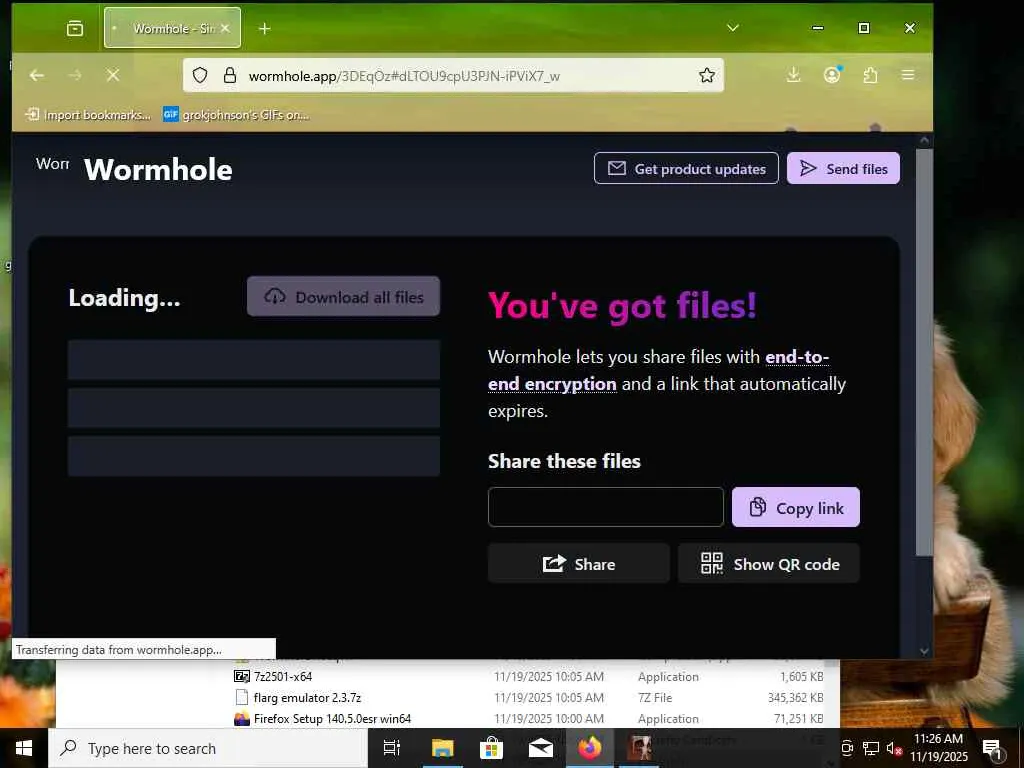Click the wormhole.app address bar URL
The width and height of the screenshot is (1024, 768).
(404, 76)
